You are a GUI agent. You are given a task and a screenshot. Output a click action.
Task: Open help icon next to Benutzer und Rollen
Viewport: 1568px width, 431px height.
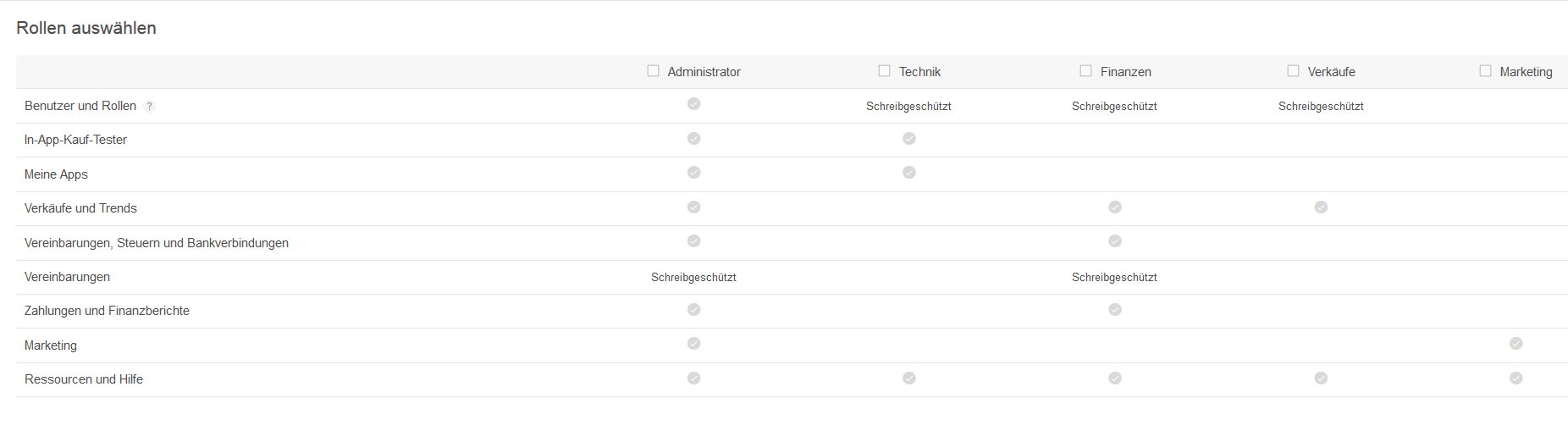pyautogui.click(x=150, y=107)
